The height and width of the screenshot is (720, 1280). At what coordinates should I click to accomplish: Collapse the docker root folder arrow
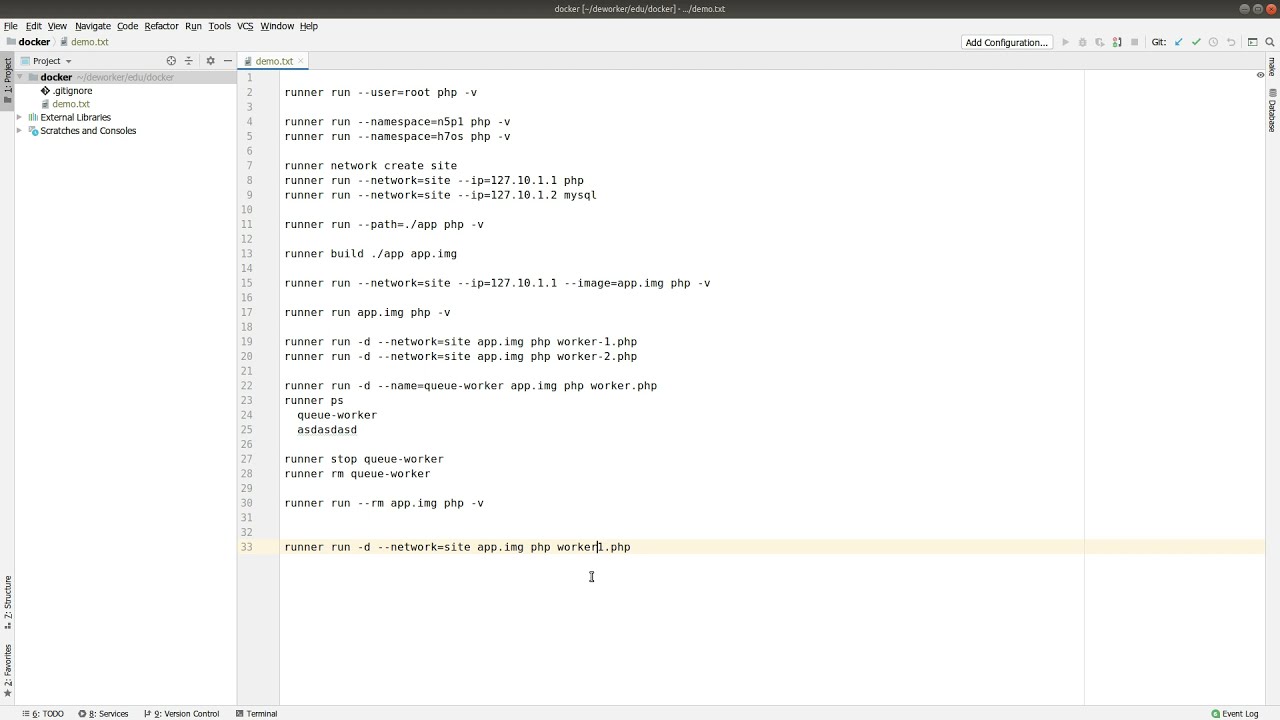pos(19,77)
